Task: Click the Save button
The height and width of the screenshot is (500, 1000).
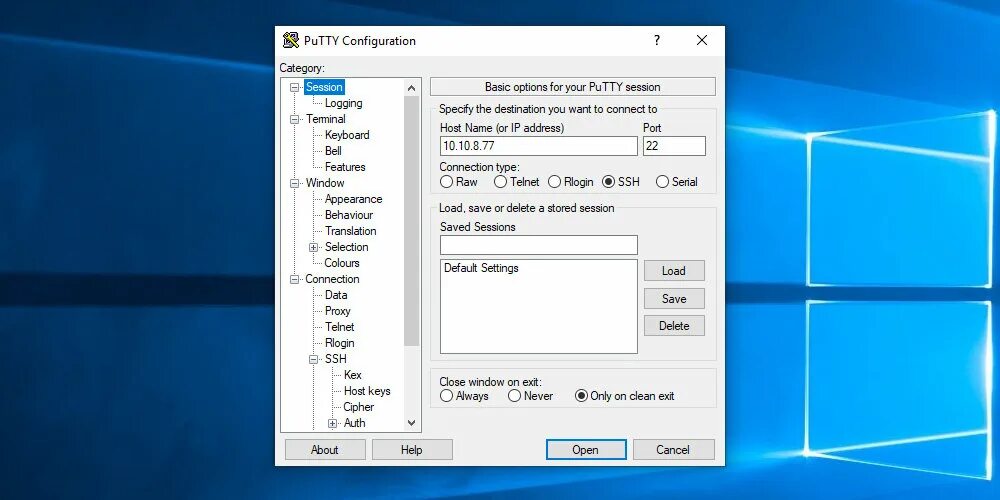Action: coord(674,298)
